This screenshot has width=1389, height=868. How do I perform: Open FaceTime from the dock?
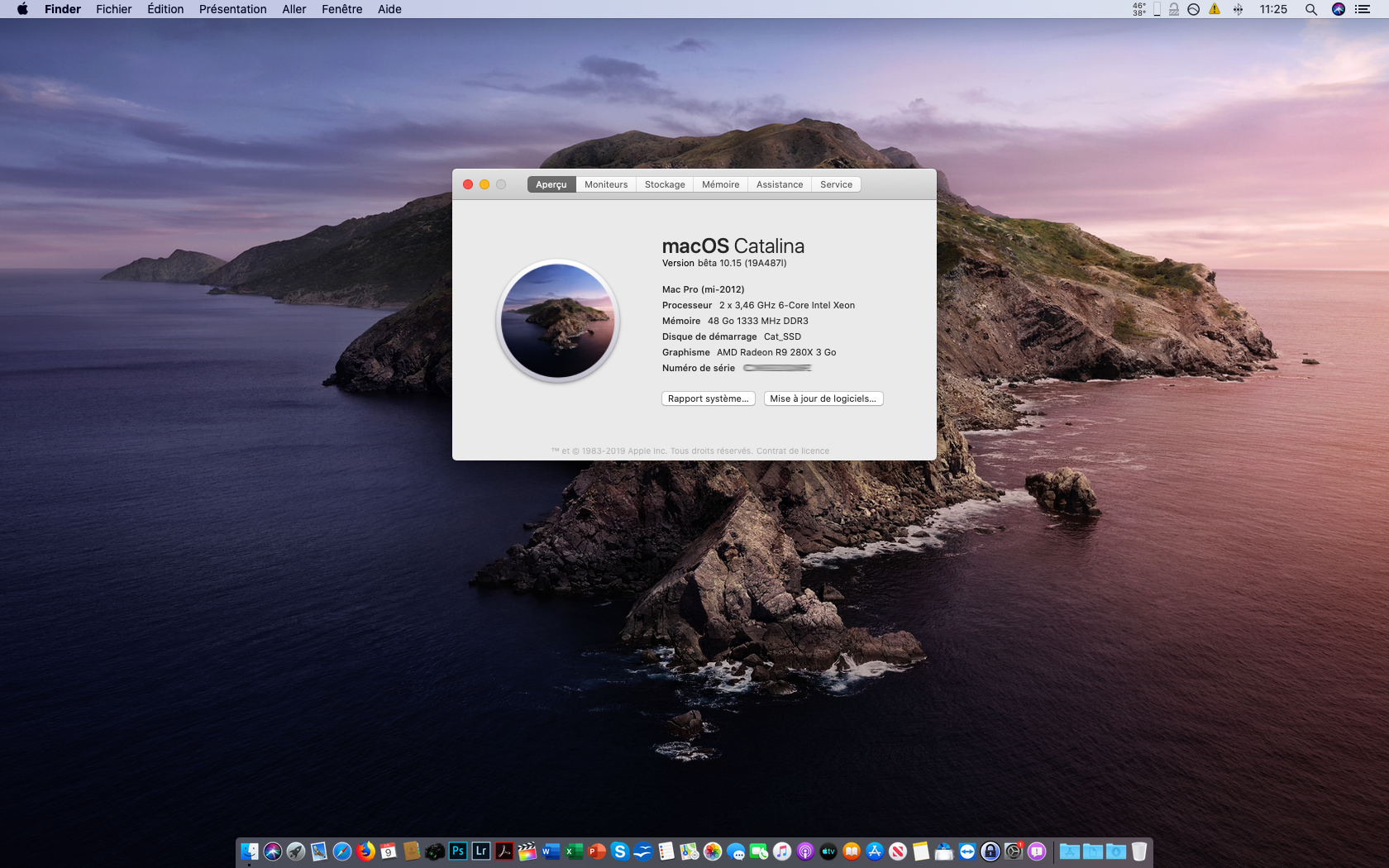click(759, 851)
